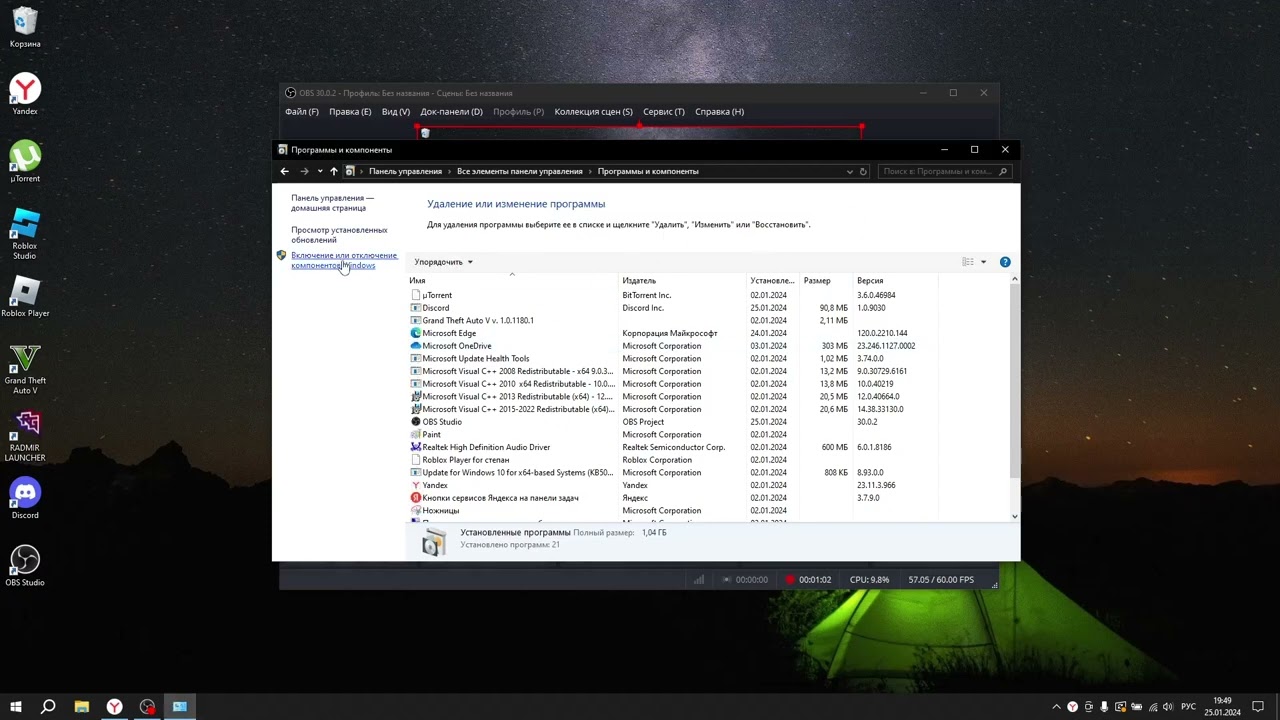Viewport: 1280px width, 720px height.
Task: Open Сервис (T) menu in OBS
Action: coord(664,112)
